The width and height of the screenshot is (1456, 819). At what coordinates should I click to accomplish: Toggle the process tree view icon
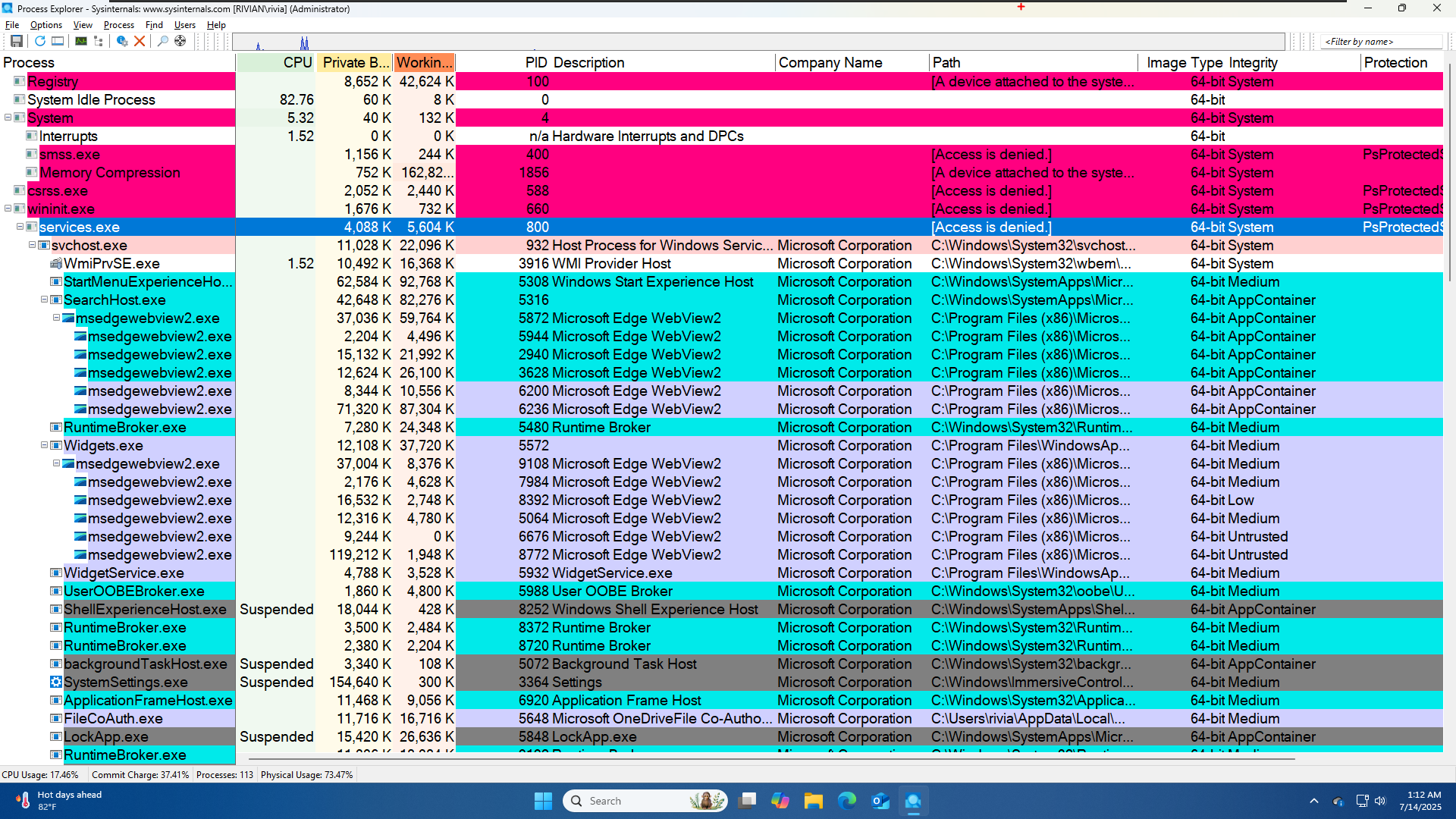click(x=99, y=41)
